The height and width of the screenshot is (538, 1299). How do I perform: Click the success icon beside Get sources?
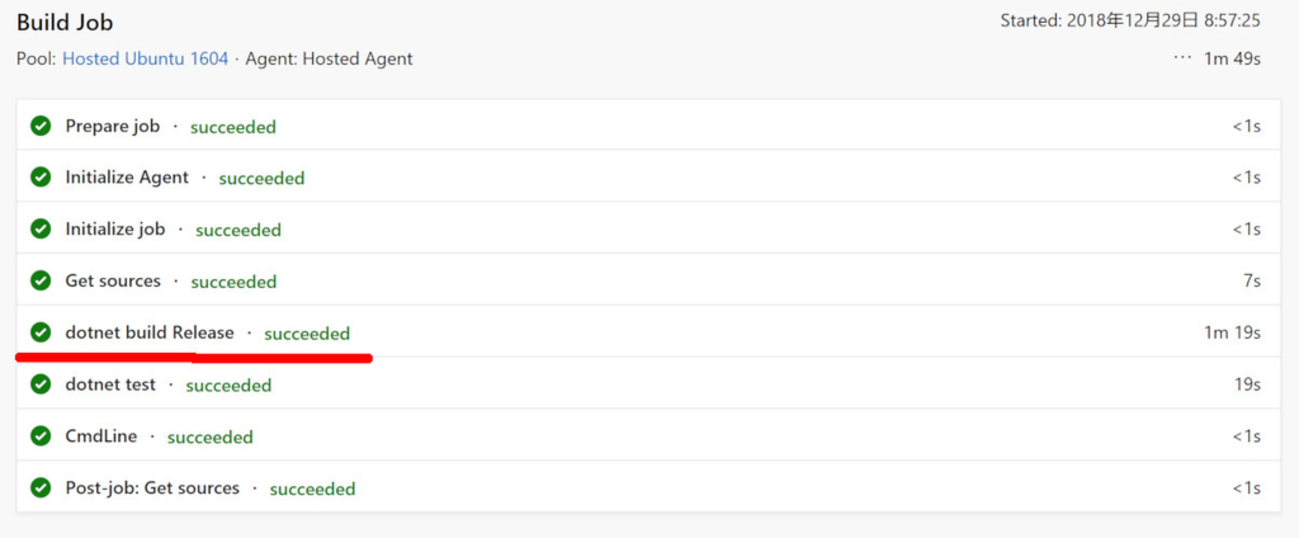[x=40, y=281]
